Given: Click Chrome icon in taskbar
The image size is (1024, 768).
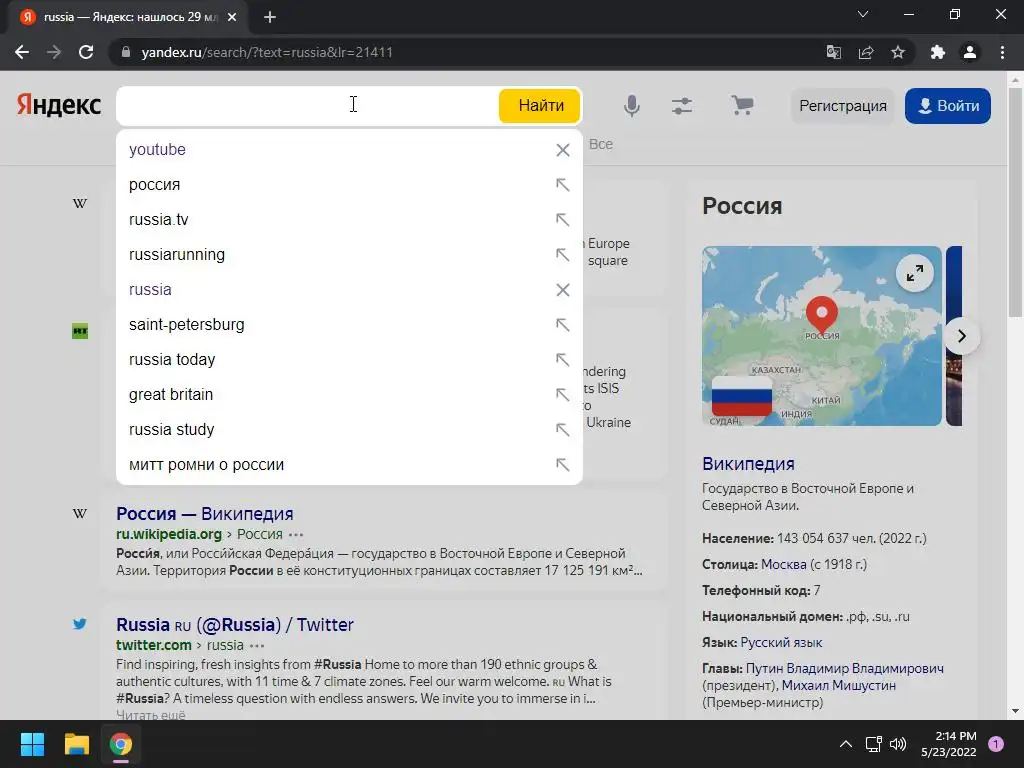Looking at the screenshot, I should [120, 744].
